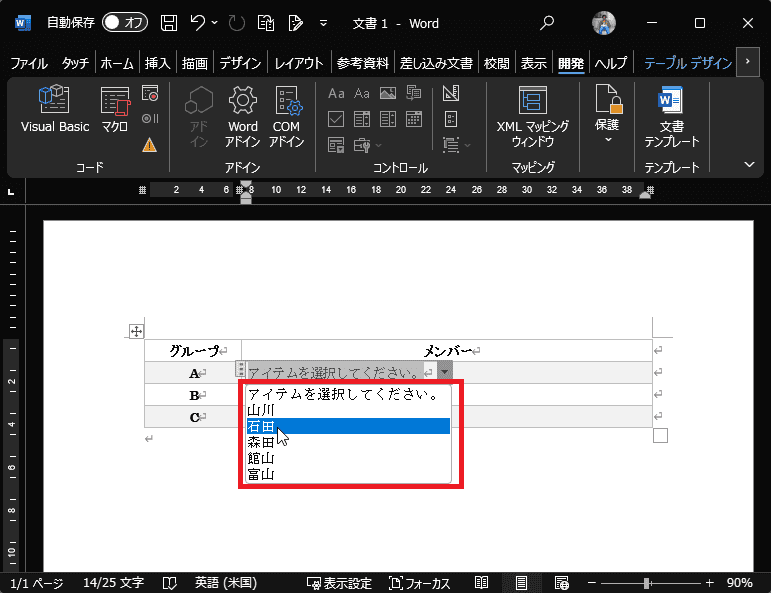The width and height of the screenshot is (771, 593).
Task: Click Display Settings (表示設定) in status bar
Action: click(339, 583)
